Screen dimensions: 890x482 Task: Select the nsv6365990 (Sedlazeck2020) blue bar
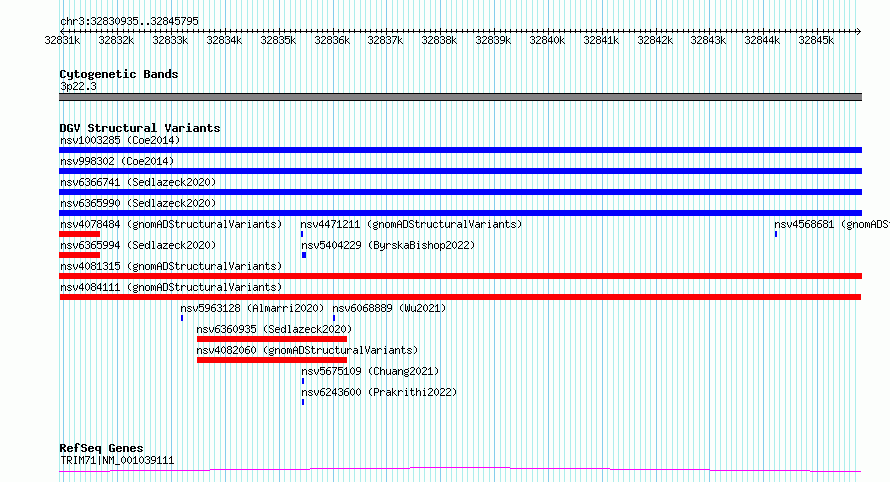coord(460,213)
